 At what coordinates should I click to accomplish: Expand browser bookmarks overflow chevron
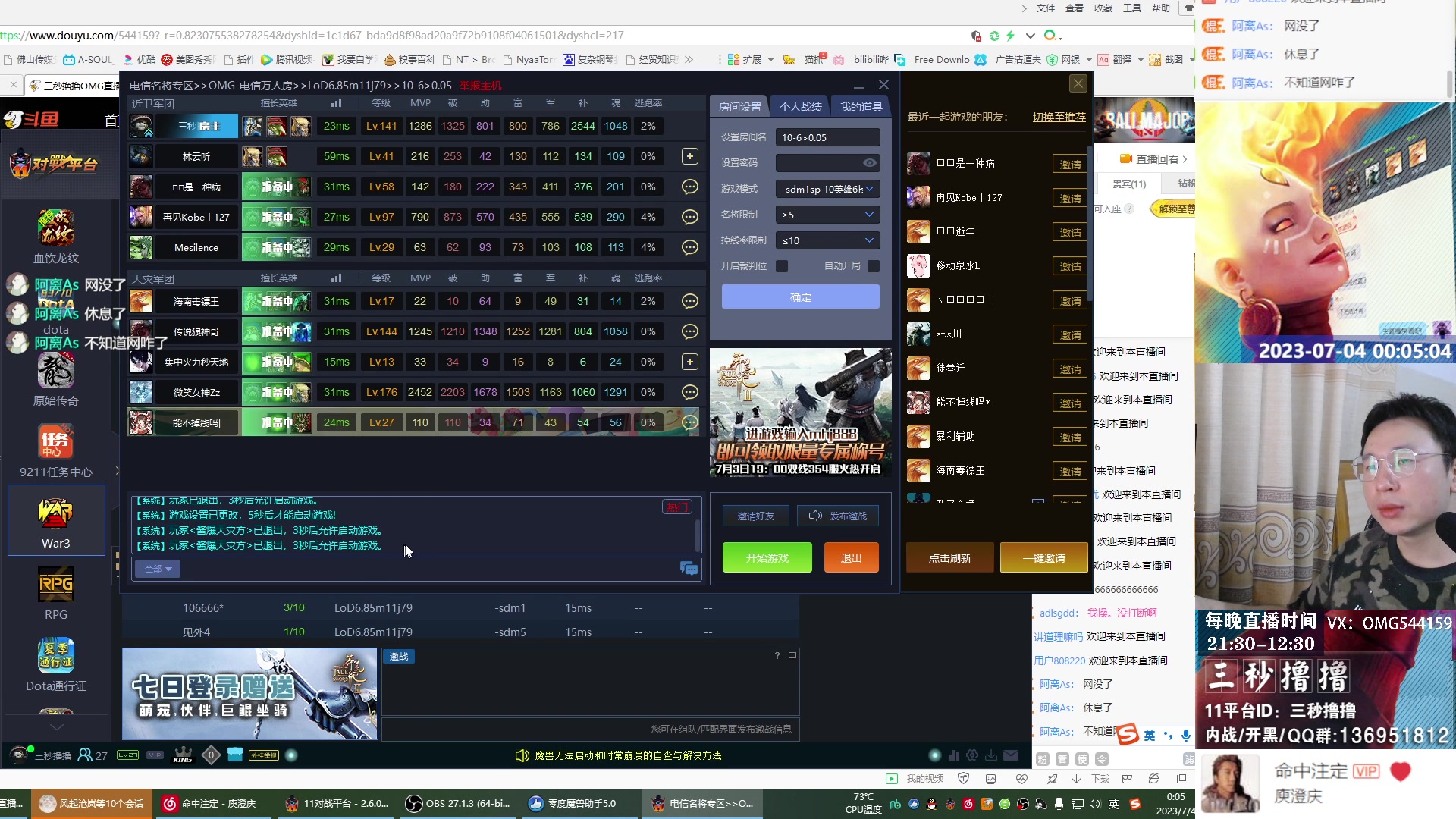[x=689, y=59]
